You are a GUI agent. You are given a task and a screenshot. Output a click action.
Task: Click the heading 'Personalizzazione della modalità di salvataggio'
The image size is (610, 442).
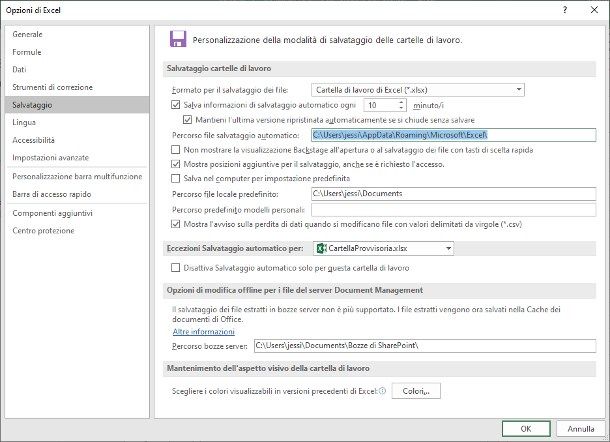pos(327,40)
